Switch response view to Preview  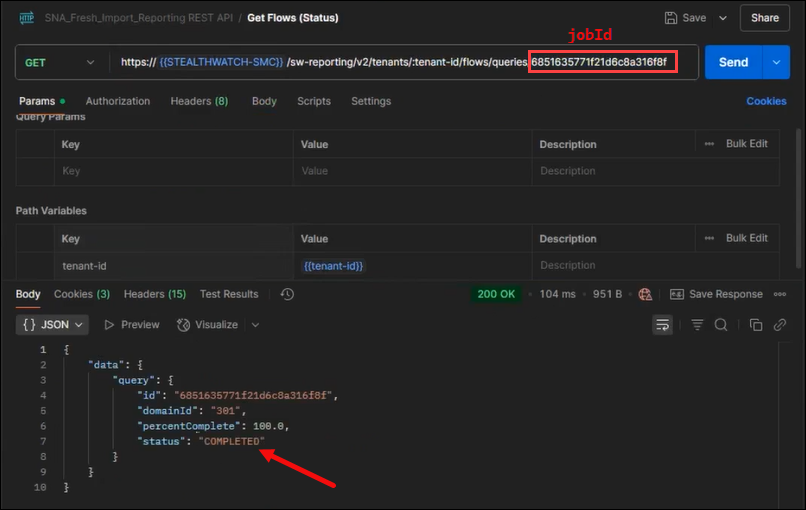click(132, 325)
